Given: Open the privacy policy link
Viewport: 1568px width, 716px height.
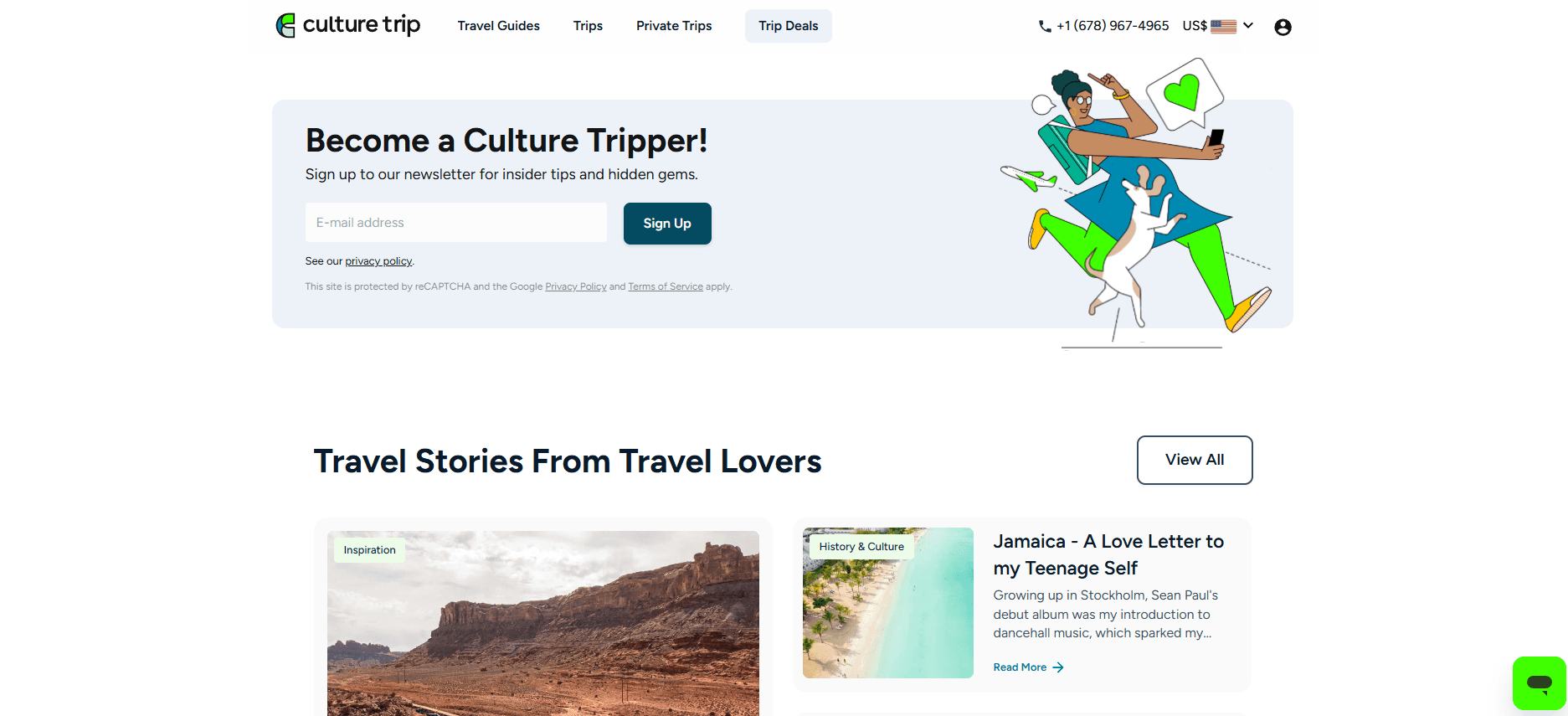Looking at the screenshot, I should click(x=378, y=261).
